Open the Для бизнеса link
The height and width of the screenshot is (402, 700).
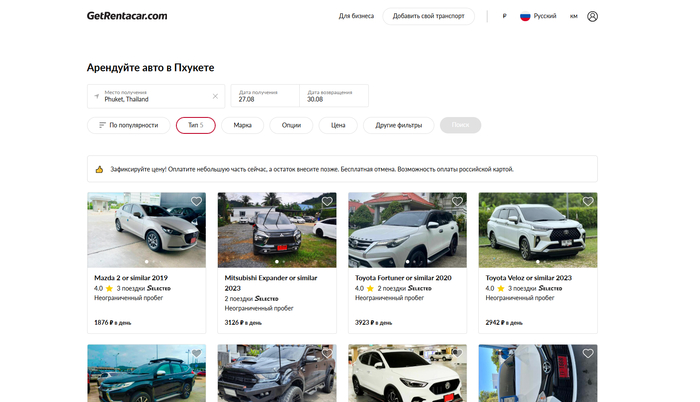[356, 16]
